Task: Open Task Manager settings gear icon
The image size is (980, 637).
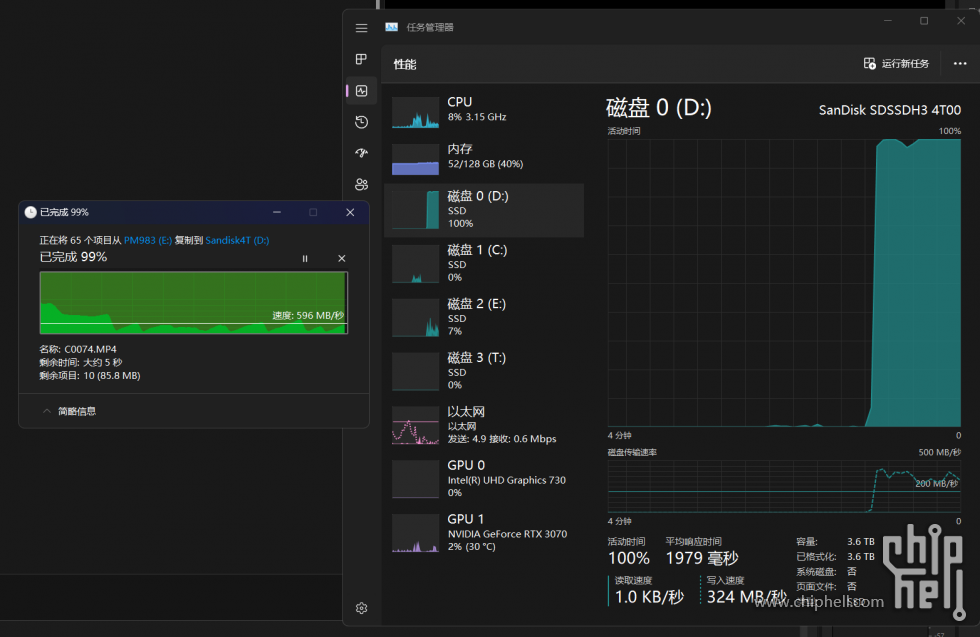Action: click(361, 608)
